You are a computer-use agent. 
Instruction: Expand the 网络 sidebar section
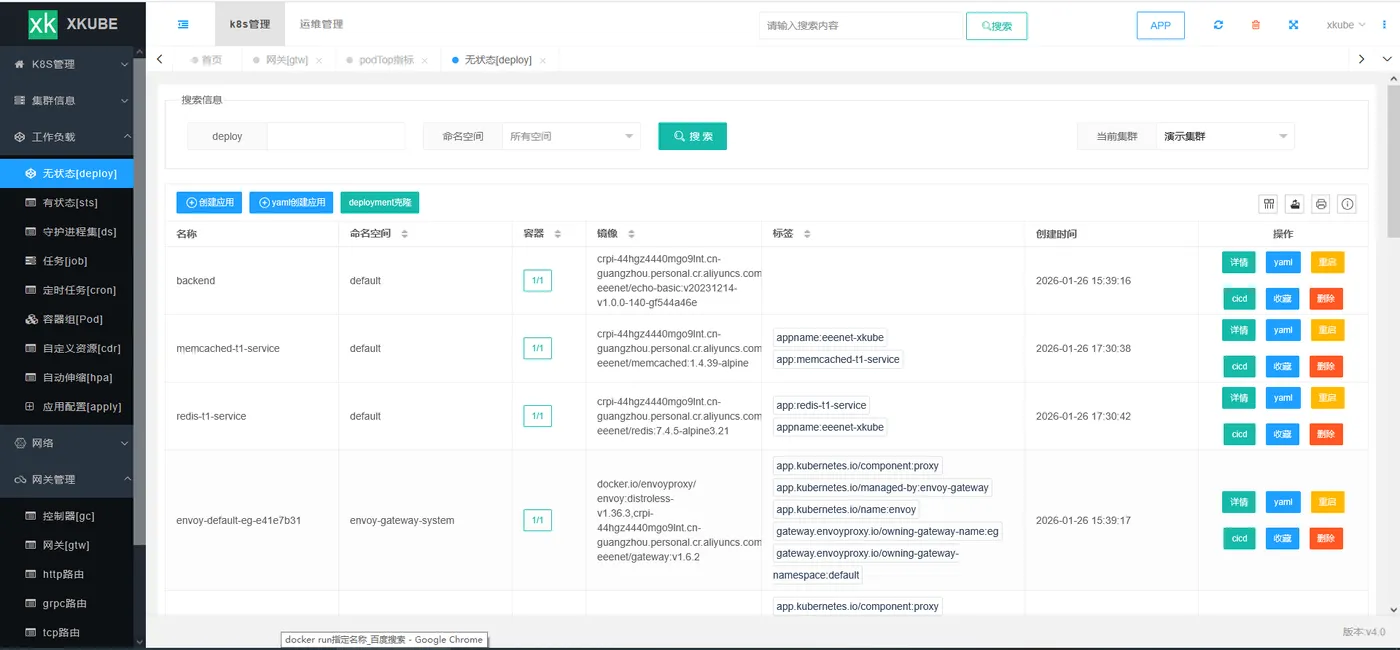pos(67,443)
